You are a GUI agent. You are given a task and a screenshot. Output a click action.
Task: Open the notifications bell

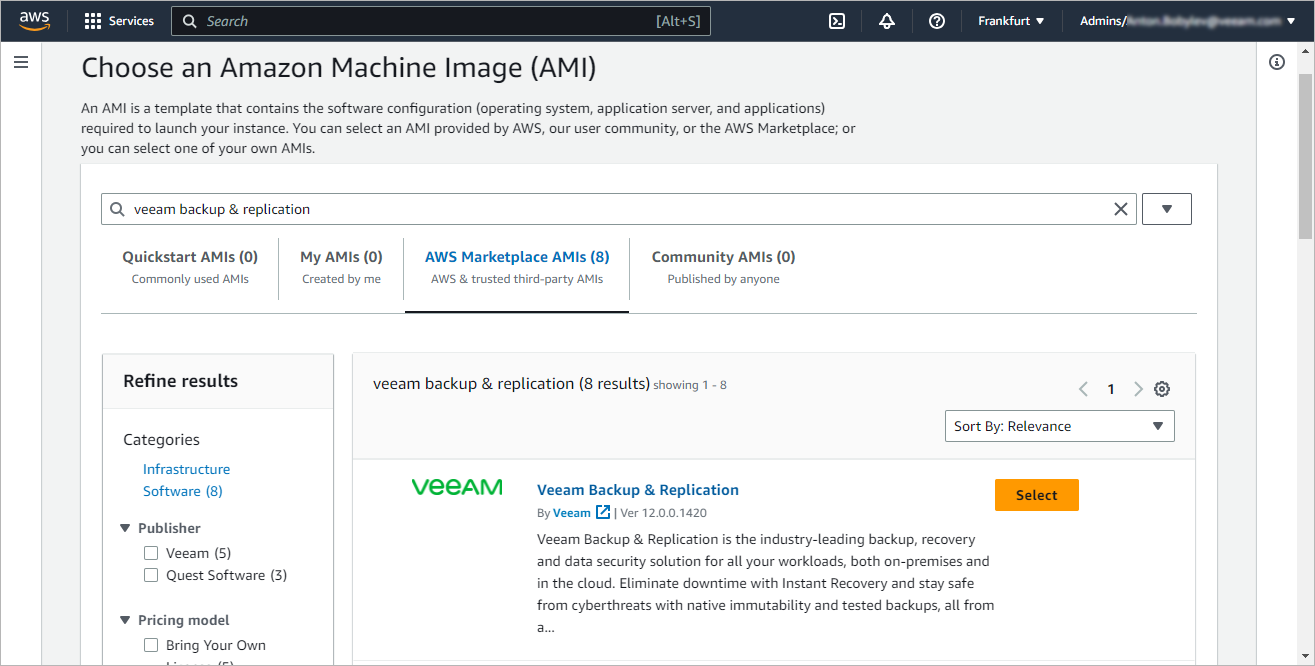[887, 21]
